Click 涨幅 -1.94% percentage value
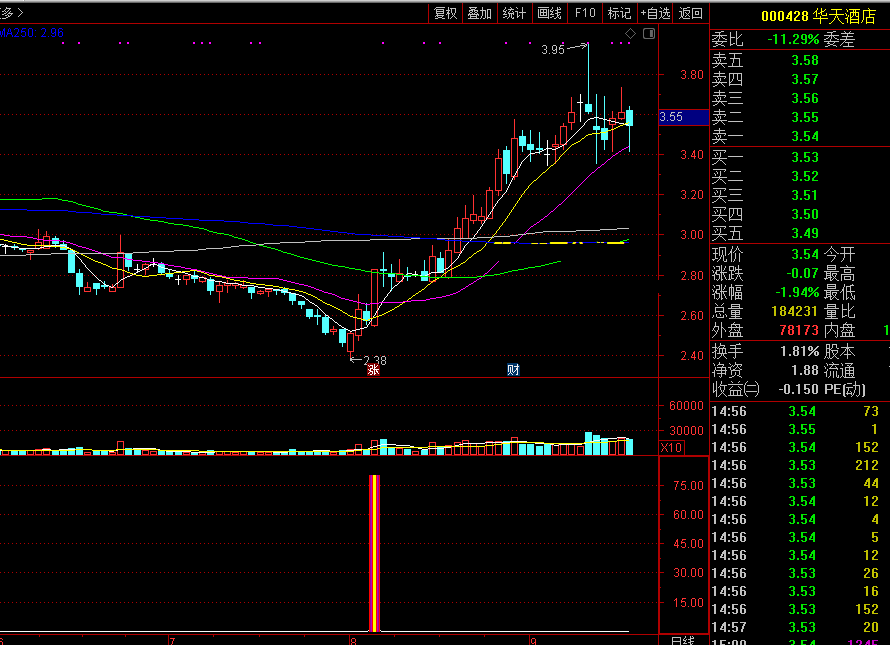Screen dimensions: 890x645 point(797,292)
